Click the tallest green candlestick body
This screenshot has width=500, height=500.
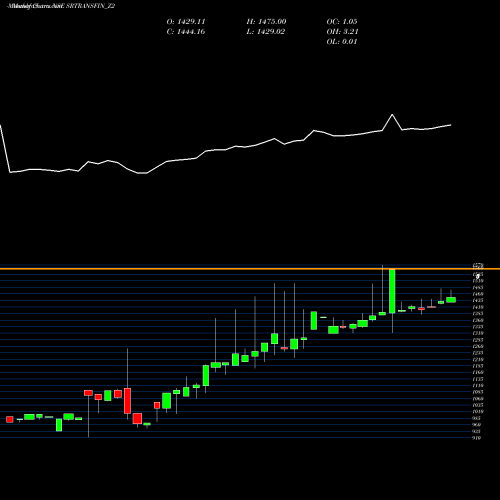point(392,291)
